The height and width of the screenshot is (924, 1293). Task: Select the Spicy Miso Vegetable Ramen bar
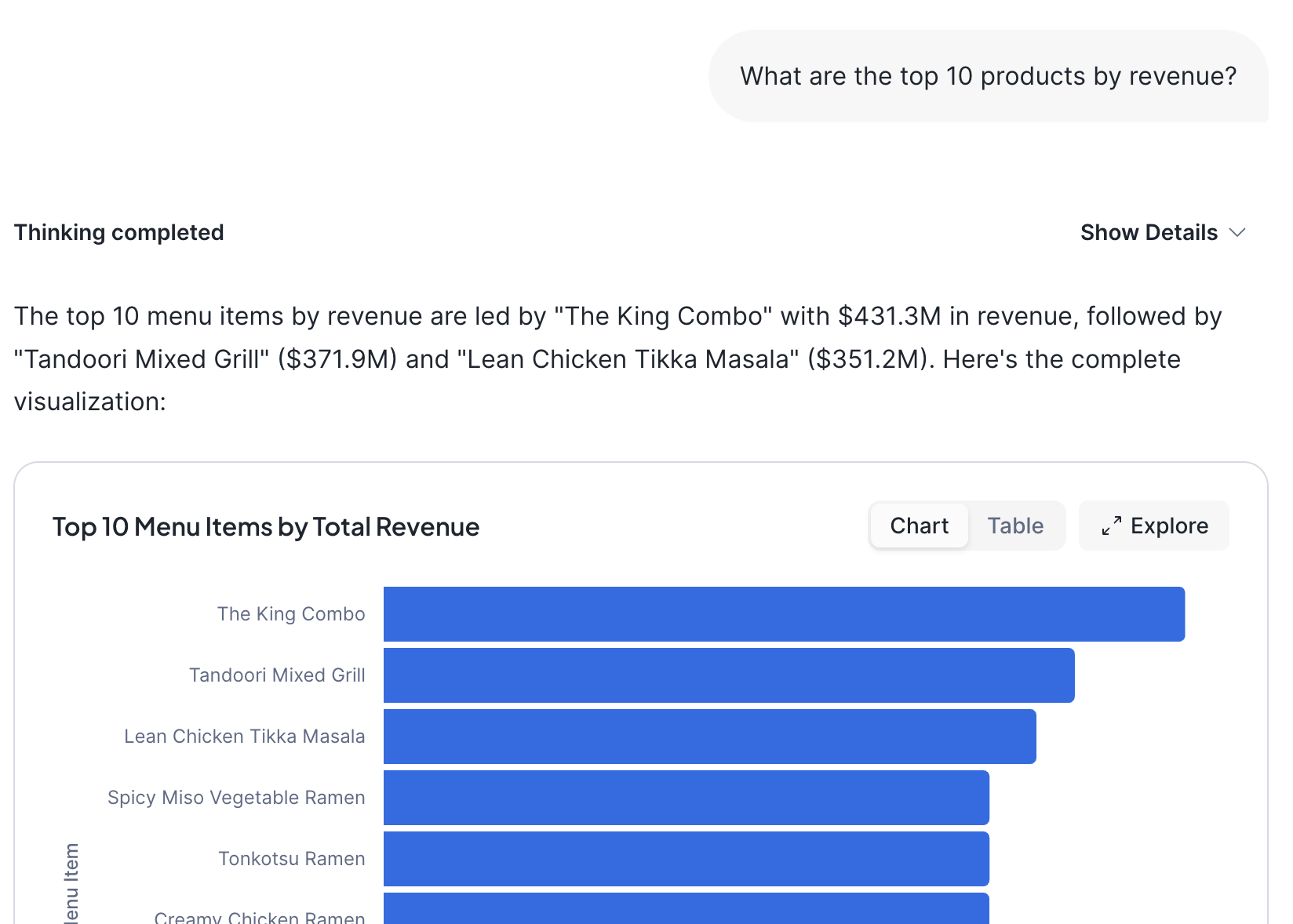(686, 798)
